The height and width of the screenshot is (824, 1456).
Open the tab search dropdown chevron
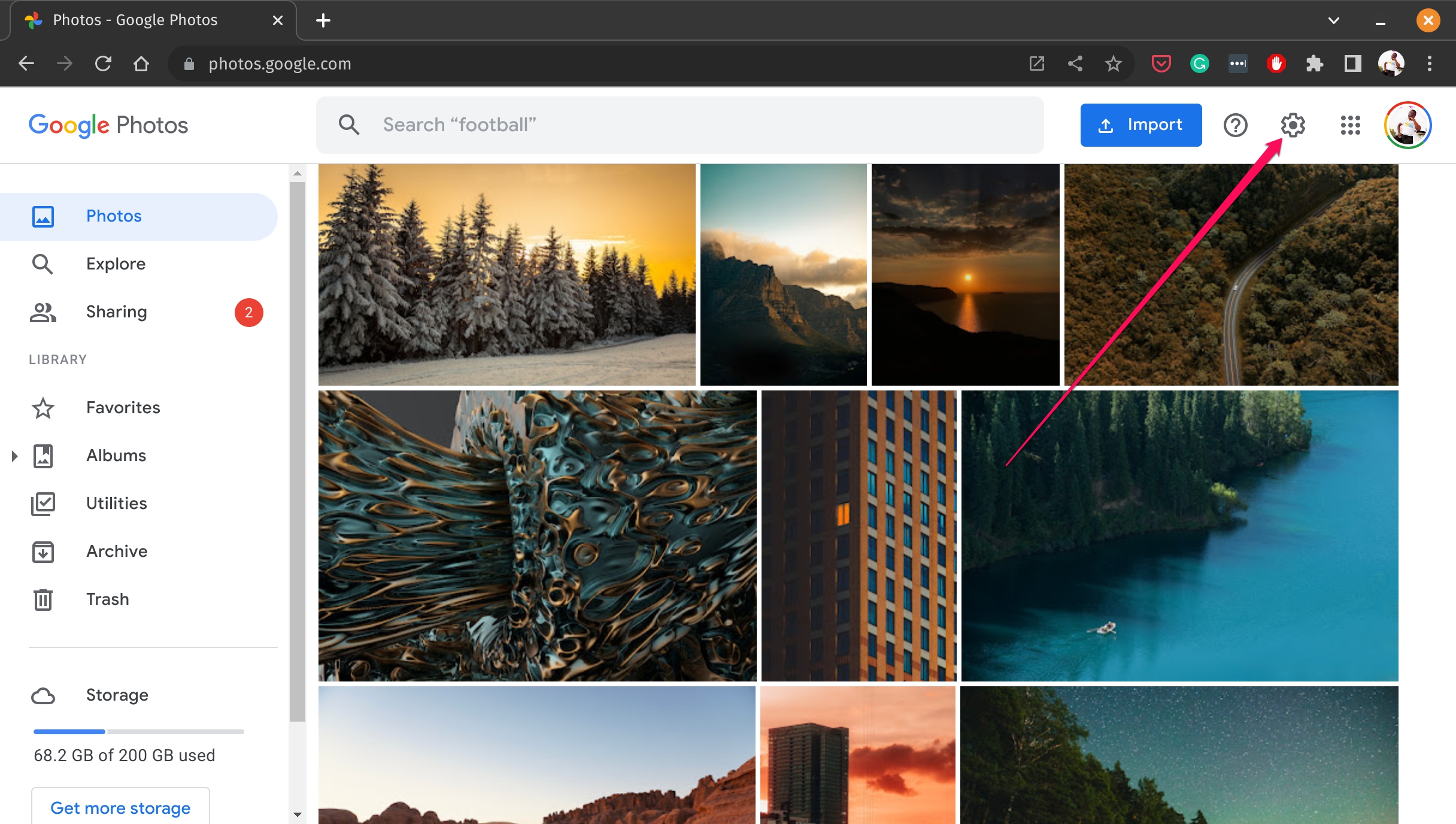[1333, 20]
